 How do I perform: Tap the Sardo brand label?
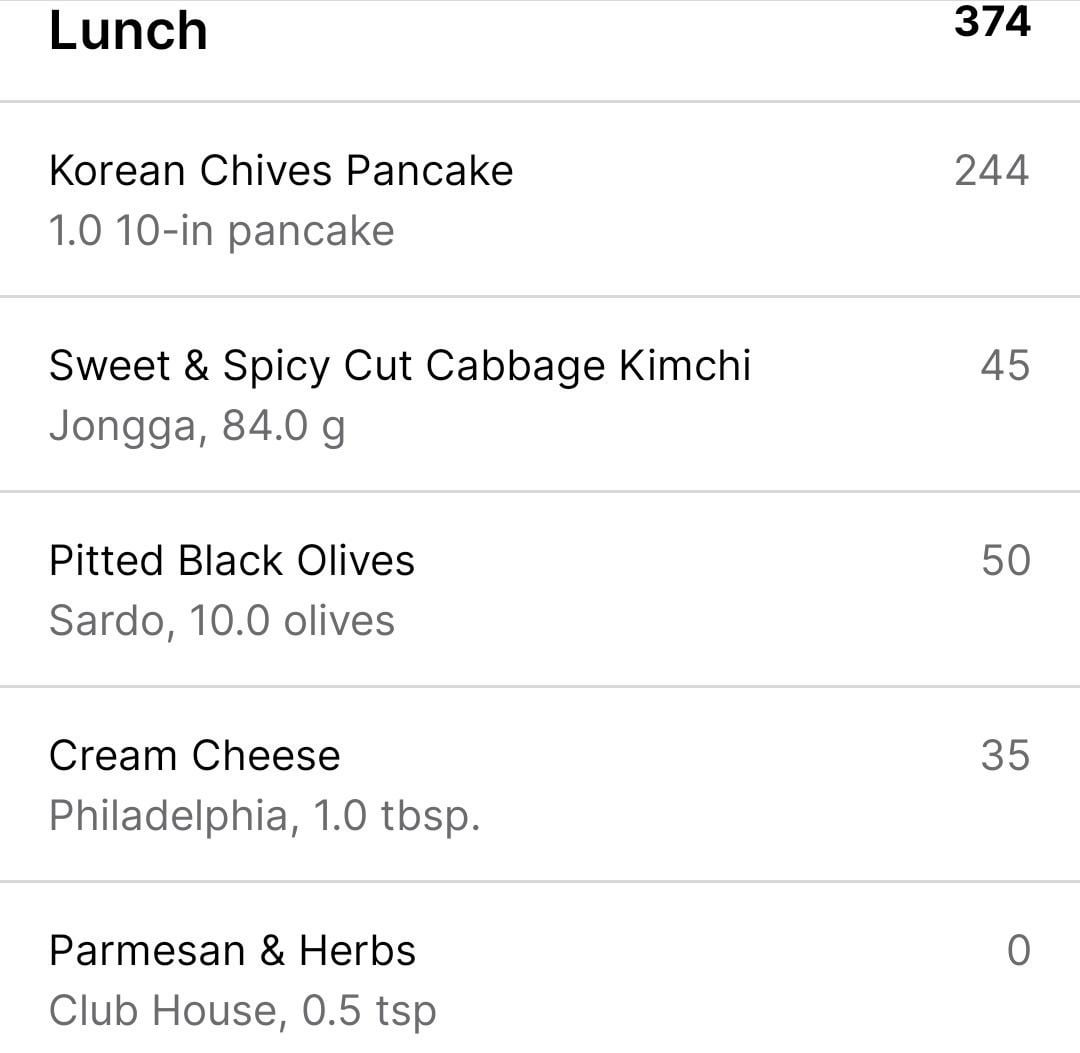pos(106,621)
